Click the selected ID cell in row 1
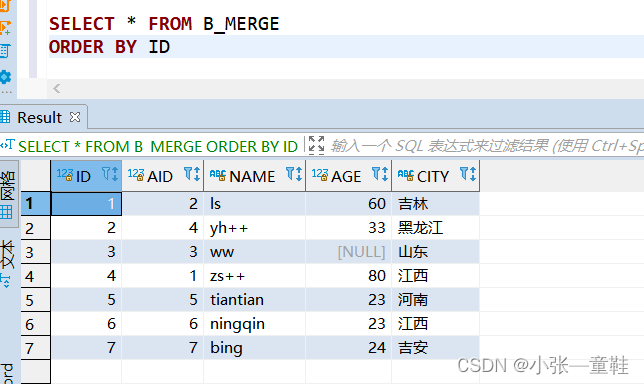Screen dimensions: 644x384 (86, 204)
